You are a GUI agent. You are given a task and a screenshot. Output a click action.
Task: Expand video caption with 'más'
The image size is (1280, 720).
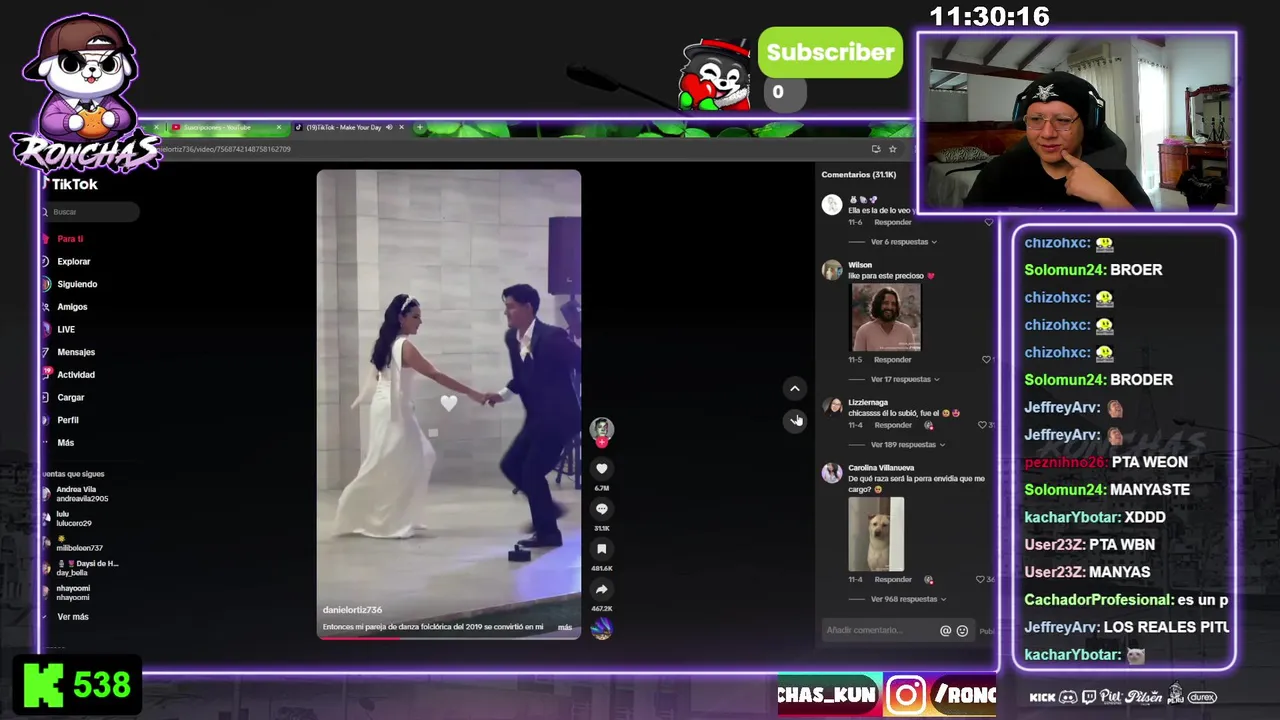pos(565,627)
